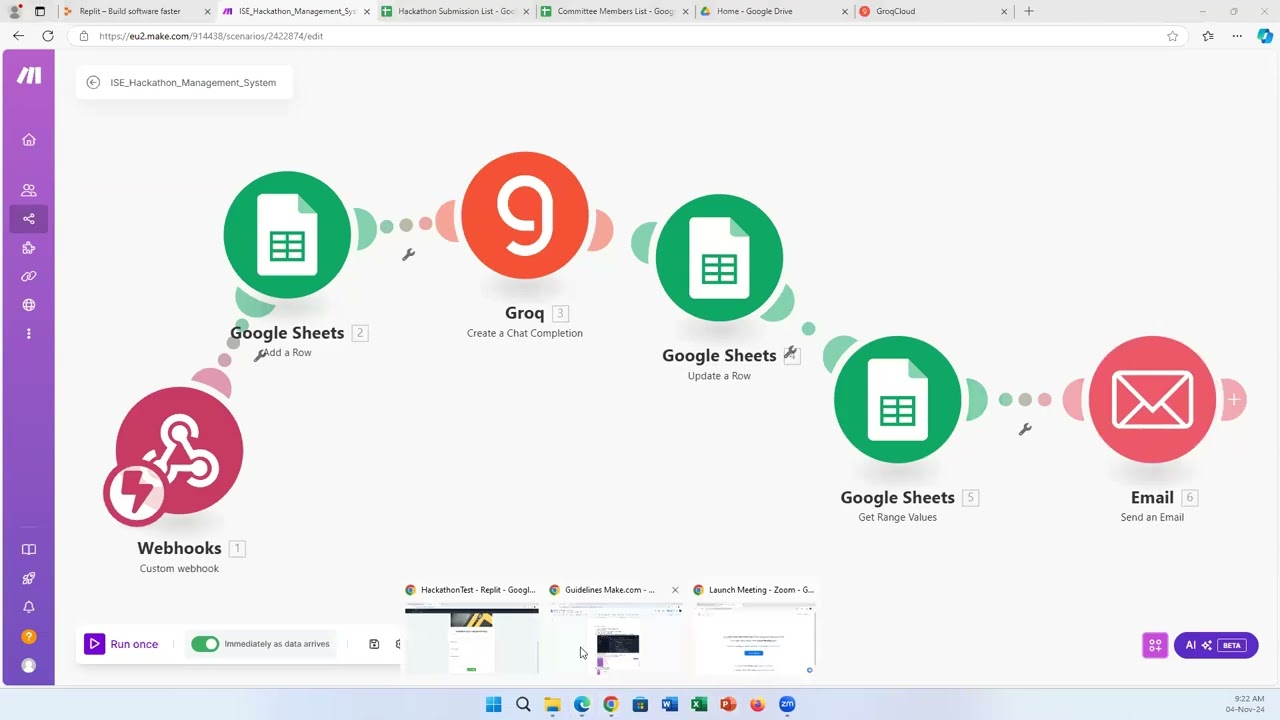Open Copilot icon in Edge toolbar
Image resolution: width=1280 pixels, height=720 pixels.
pos(1265,36)
